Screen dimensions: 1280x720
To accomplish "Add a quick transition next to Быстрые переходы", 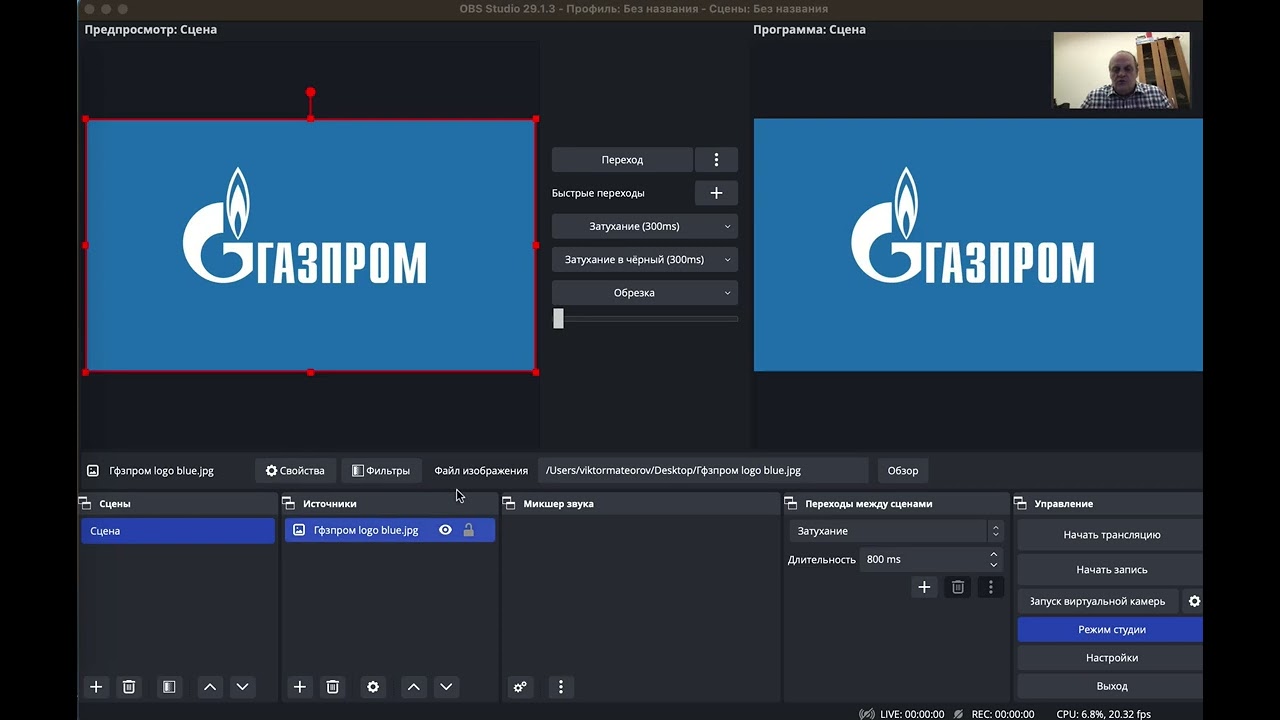I will (716, 193).
